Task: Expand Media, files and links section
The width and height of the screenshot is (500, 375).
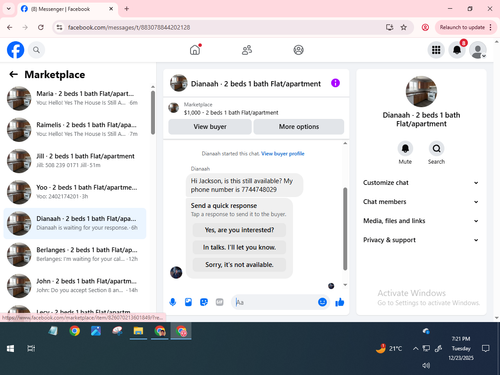Action: [x=421, y=221]
